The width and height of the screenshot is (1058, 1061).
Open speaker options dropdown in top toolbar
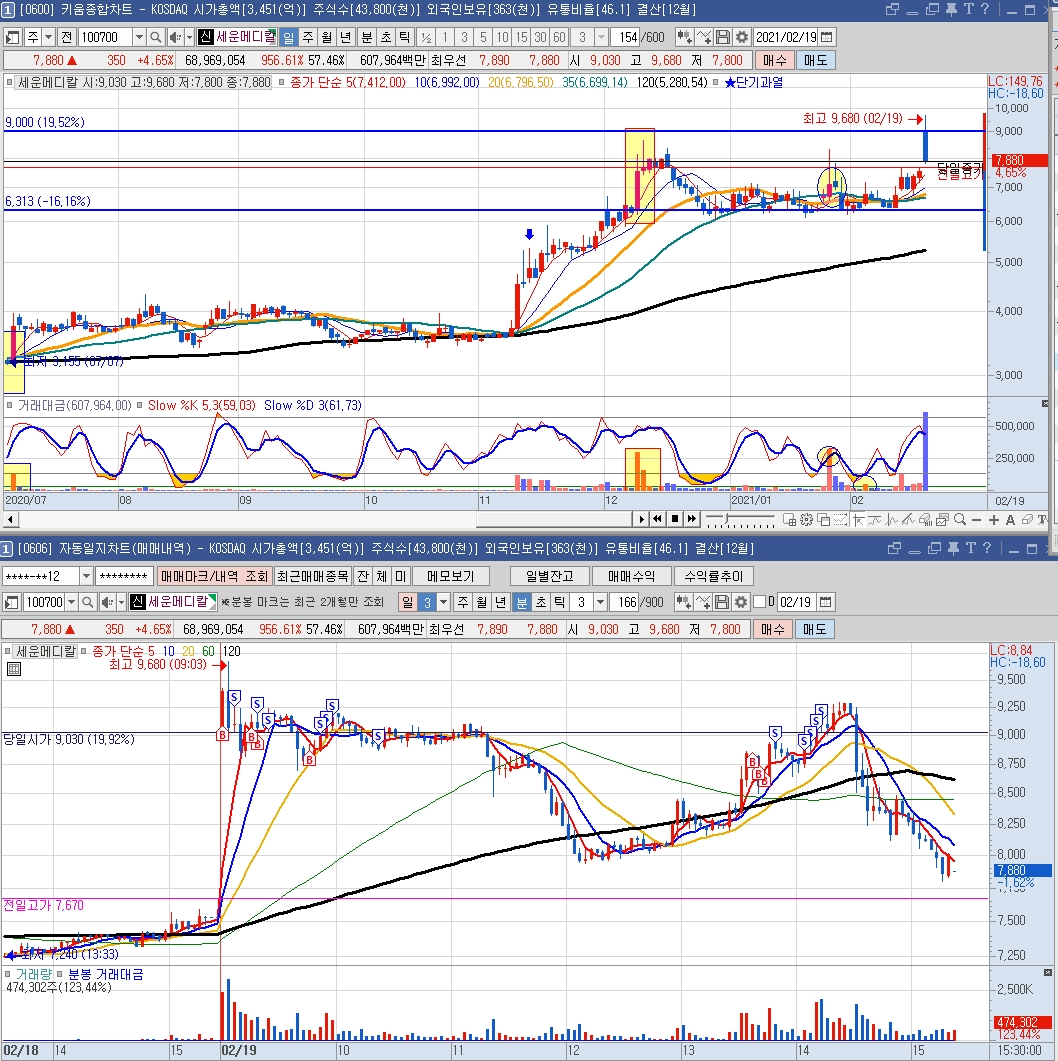[x=189, y=37]
